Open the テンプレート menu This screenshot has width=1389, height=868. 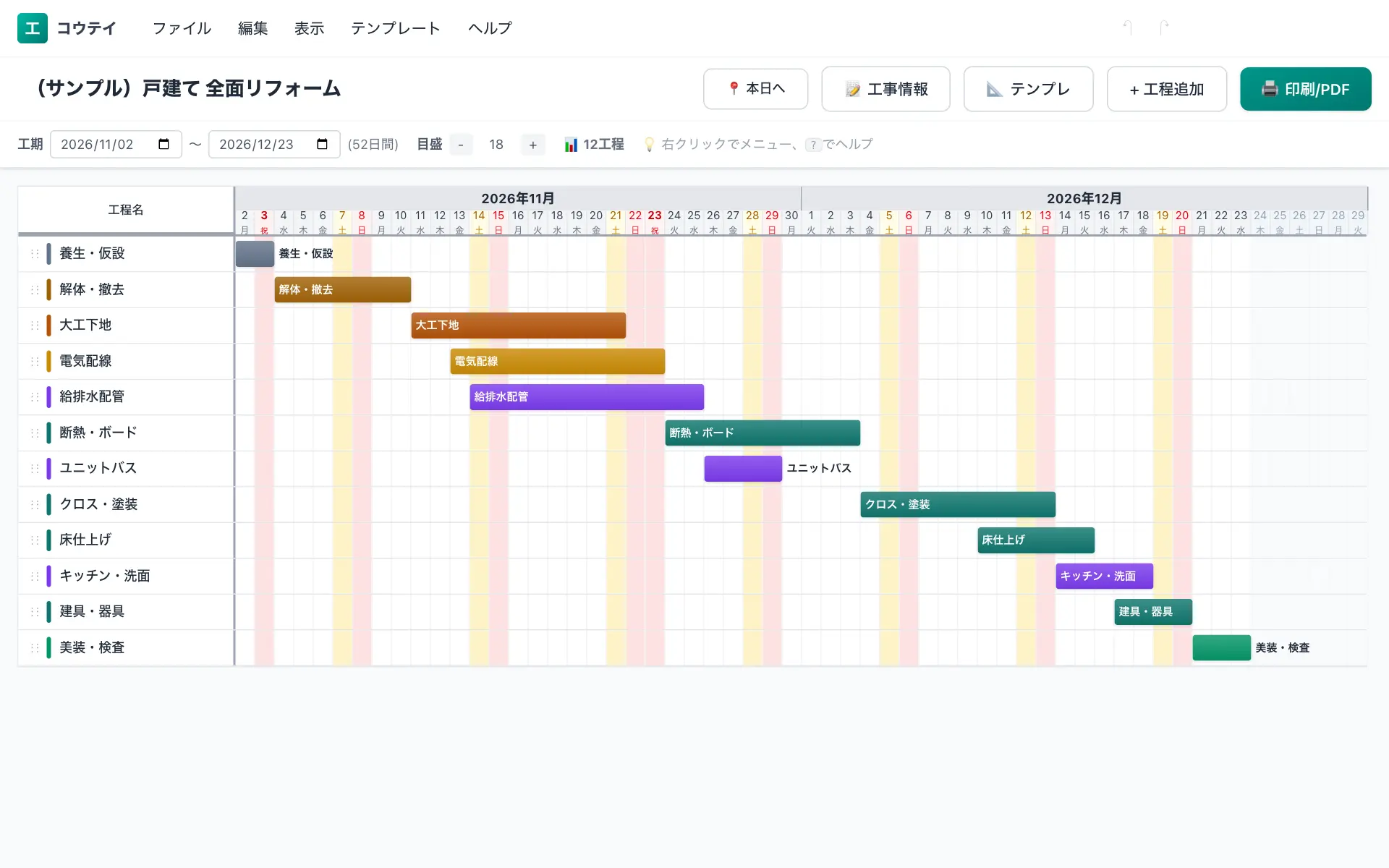pyautogui.click(x=396, y=28)
